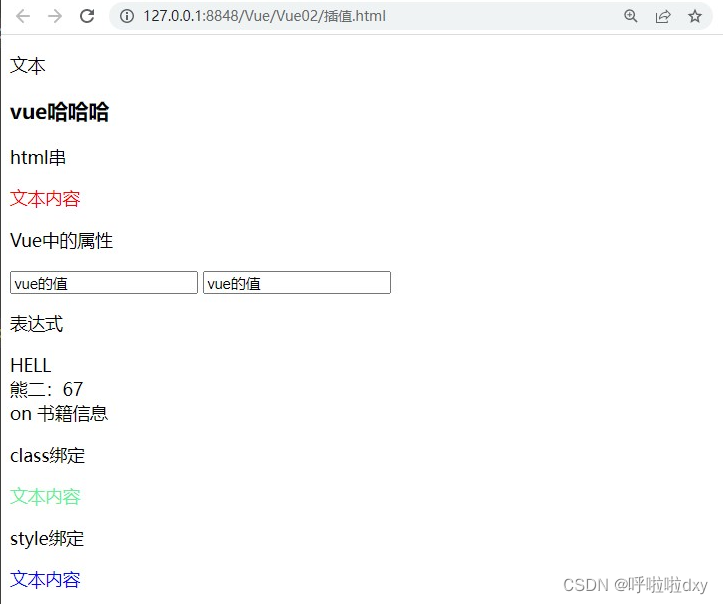Click the HELL text line
The width and height of the screenshot is (723, 604).
(x=30, y=366)
